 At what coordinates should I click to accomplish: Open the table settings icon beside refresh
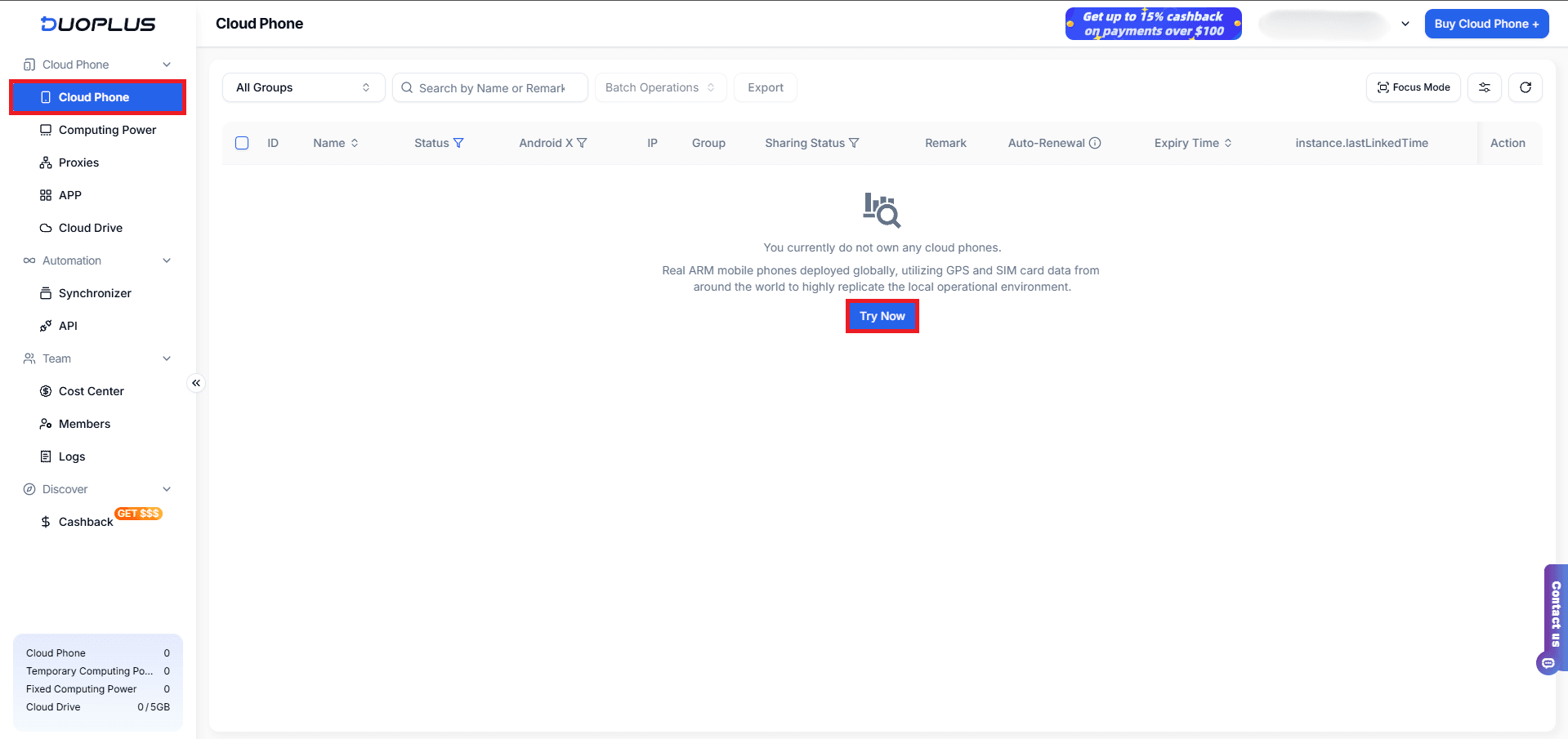click(1485, 87)
